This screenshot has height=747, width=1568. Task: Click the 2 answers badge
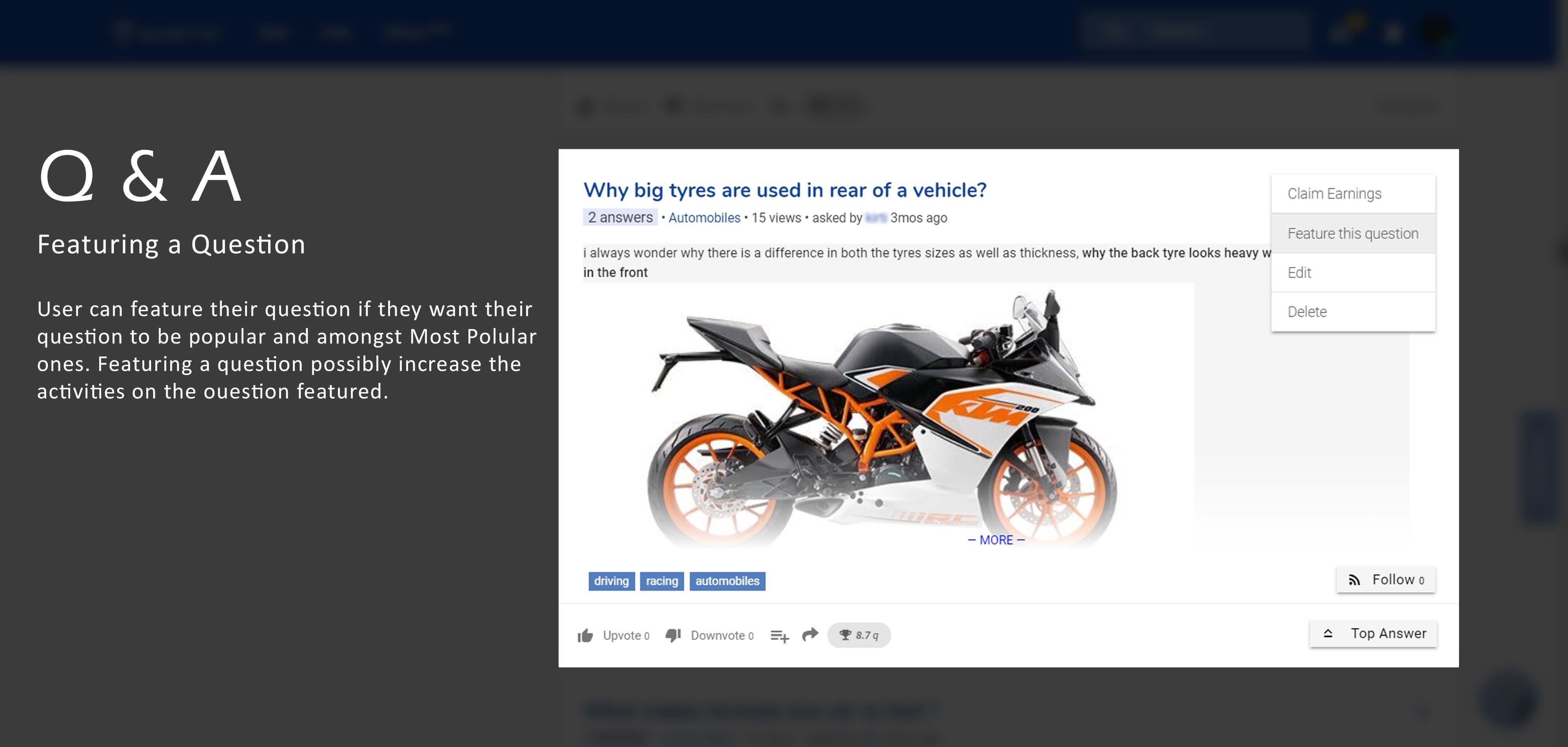(620, 217)
